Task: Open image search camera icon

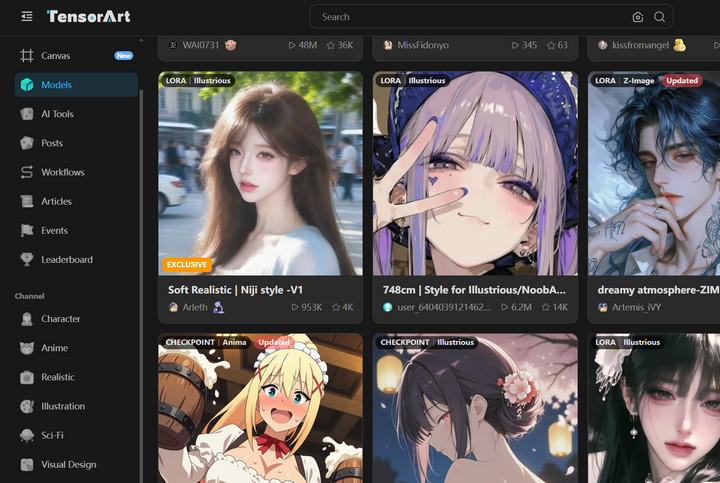Action: (637, 17)
